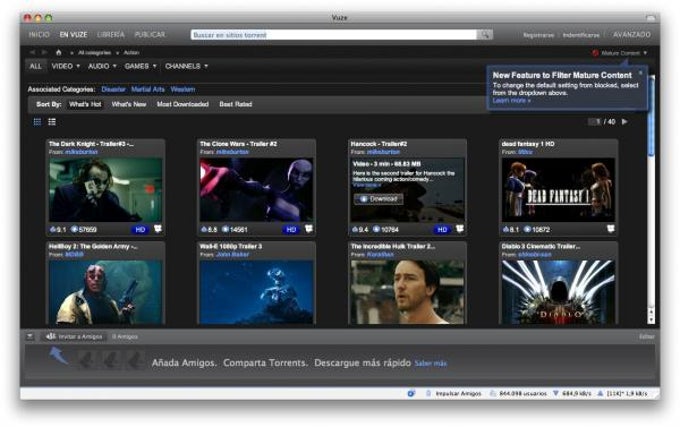Expand the GAMES category dropdown
The height and width of the screenshot is (427, 680).
tap(141, 66)
